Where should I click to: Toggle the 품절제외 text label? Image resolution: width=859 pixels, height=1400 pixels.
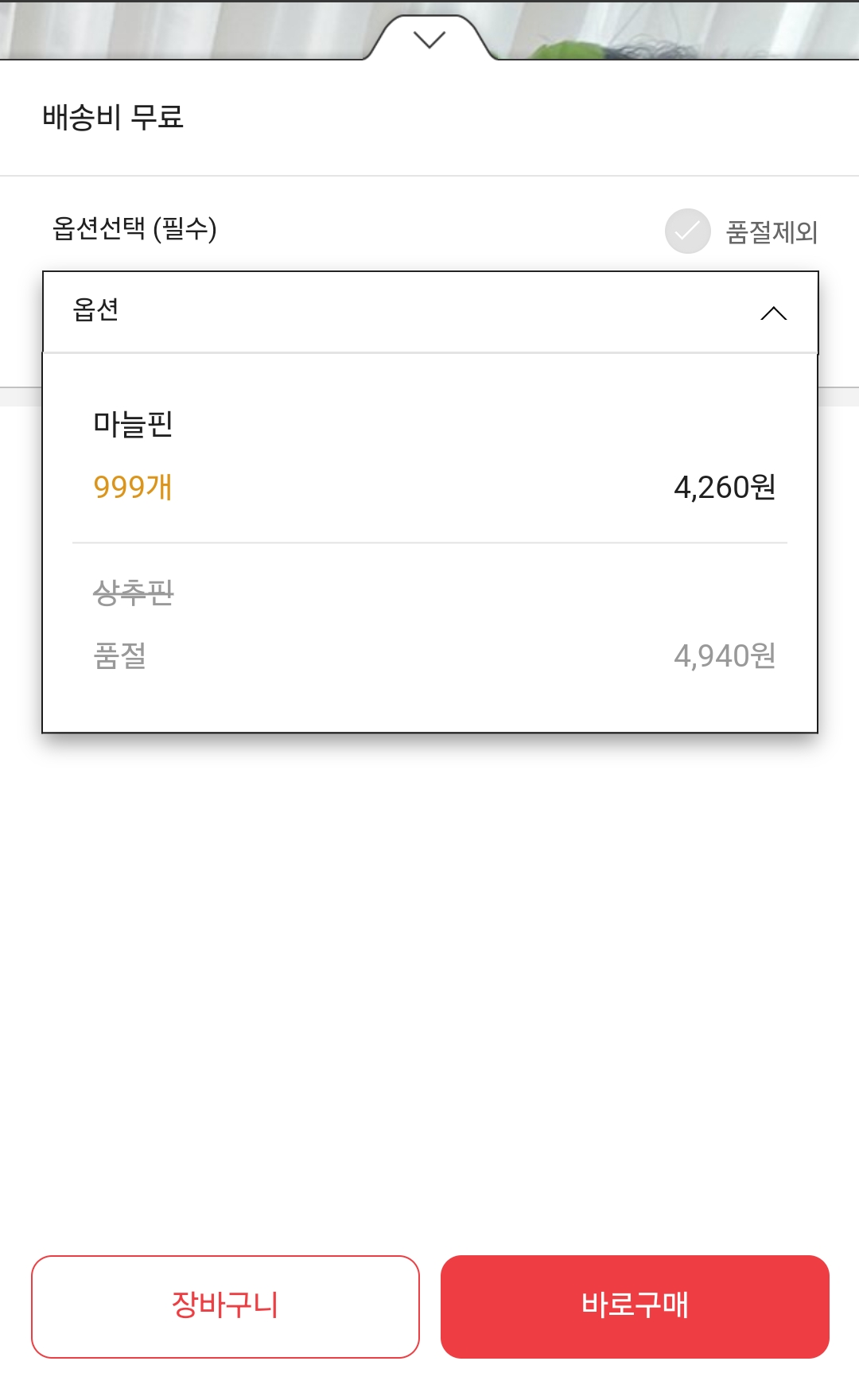click(x=772, y=232)
